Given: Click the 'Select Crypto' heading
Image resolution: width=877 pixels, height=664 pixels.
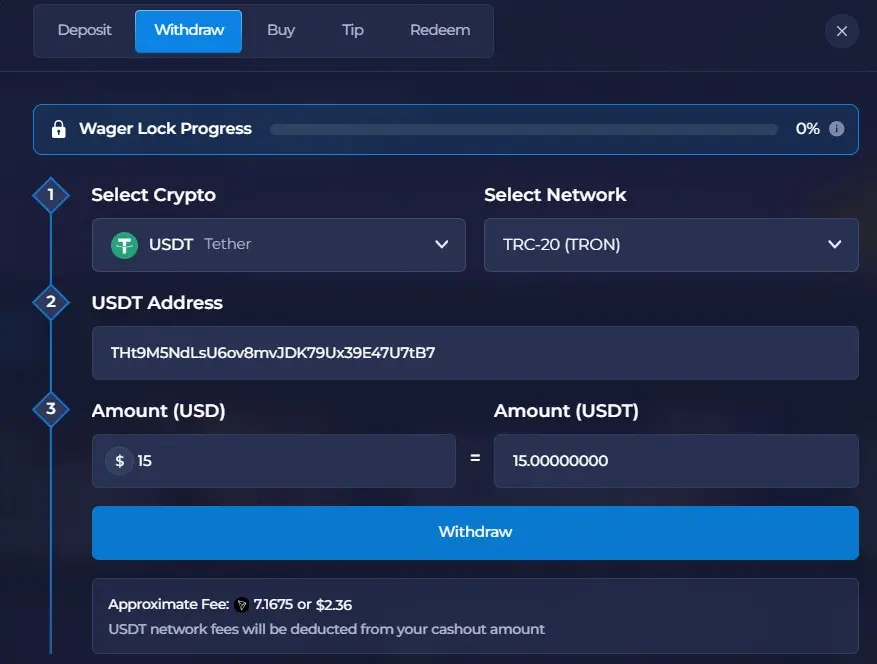Looking at the screenshot, I should 153,195.
